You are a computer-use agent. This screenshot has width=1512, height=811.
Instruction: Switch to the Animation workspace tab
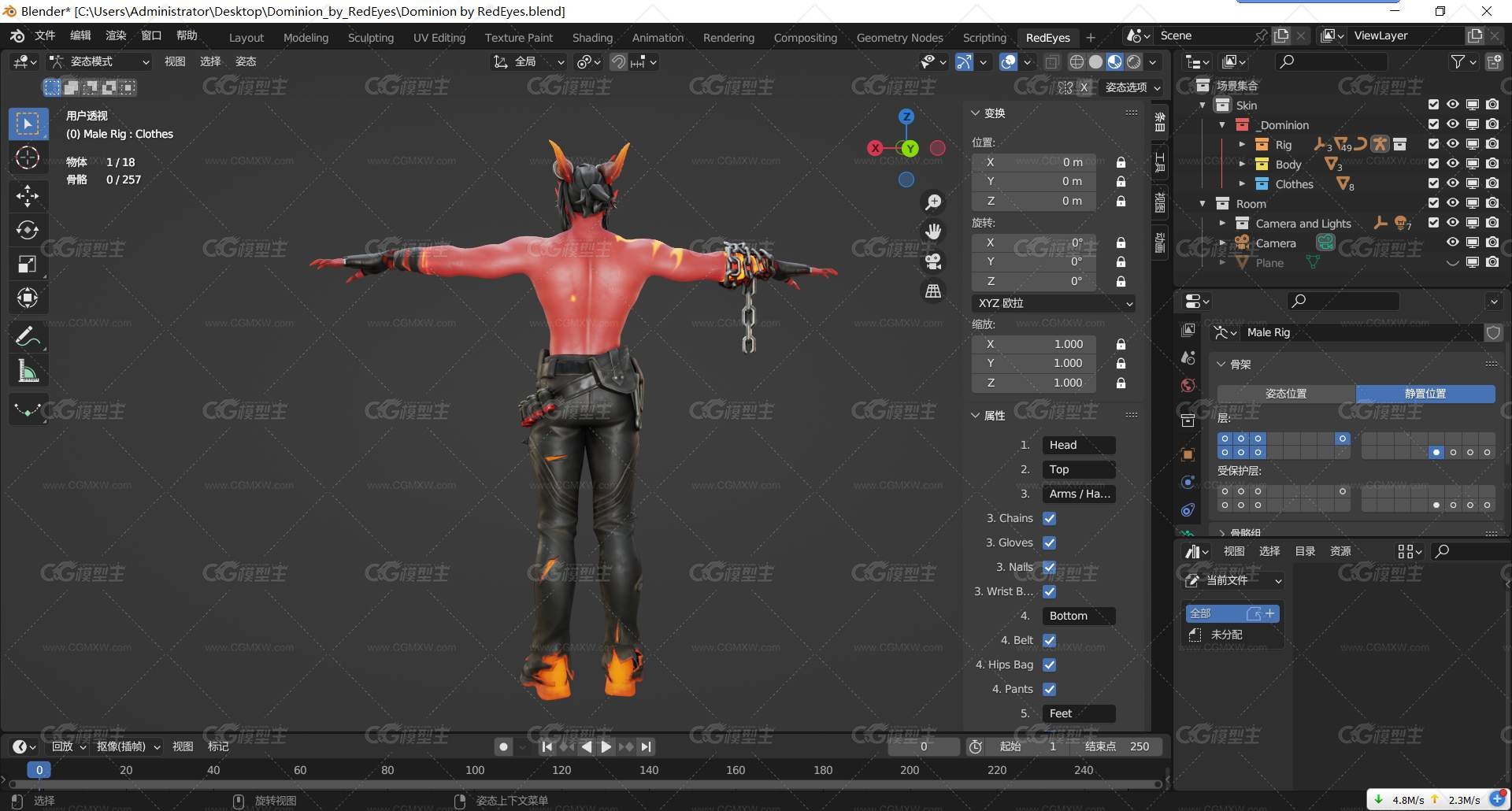click(x=658, y=38)
